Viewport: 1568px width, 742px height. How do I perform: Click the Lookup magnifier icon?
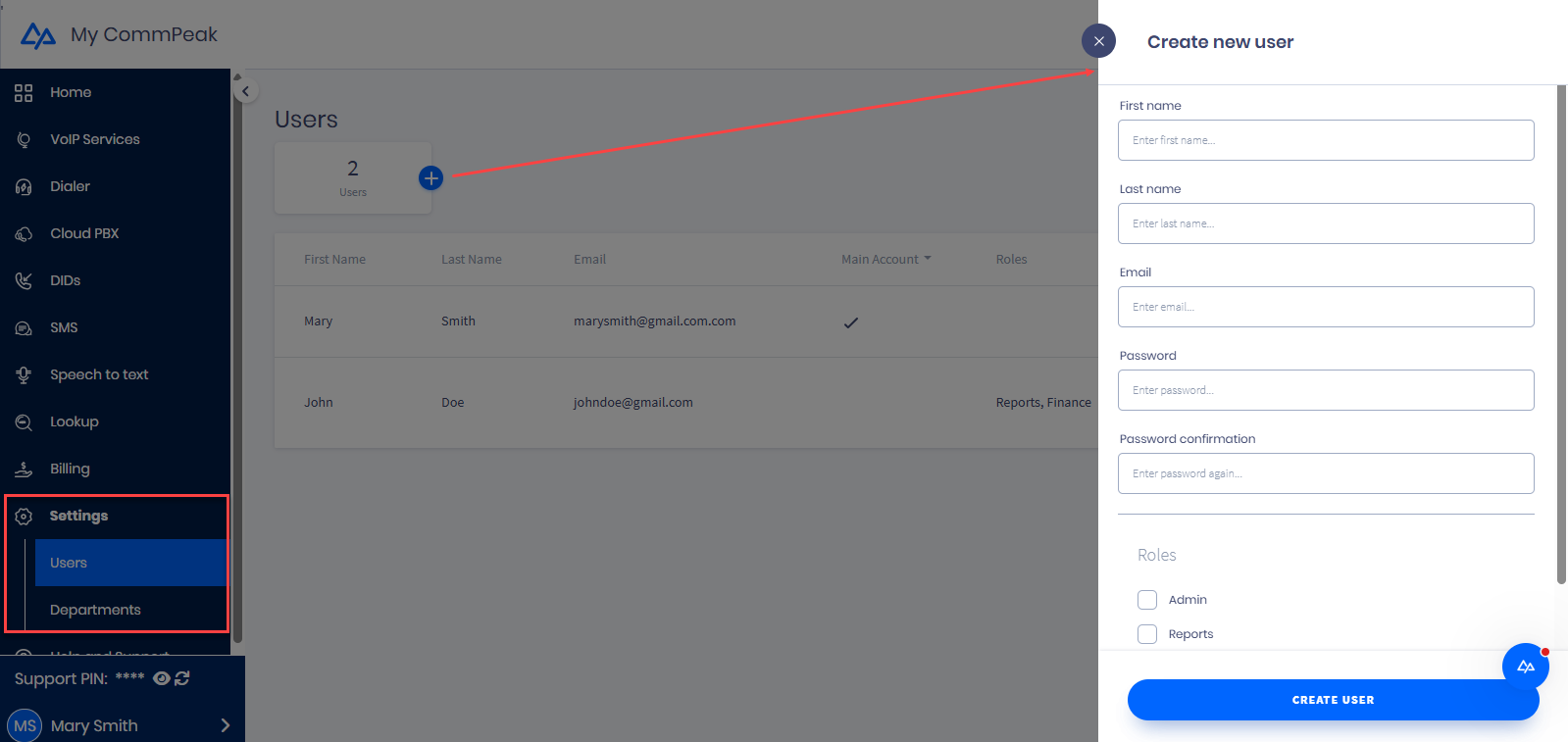coord(24,422)
